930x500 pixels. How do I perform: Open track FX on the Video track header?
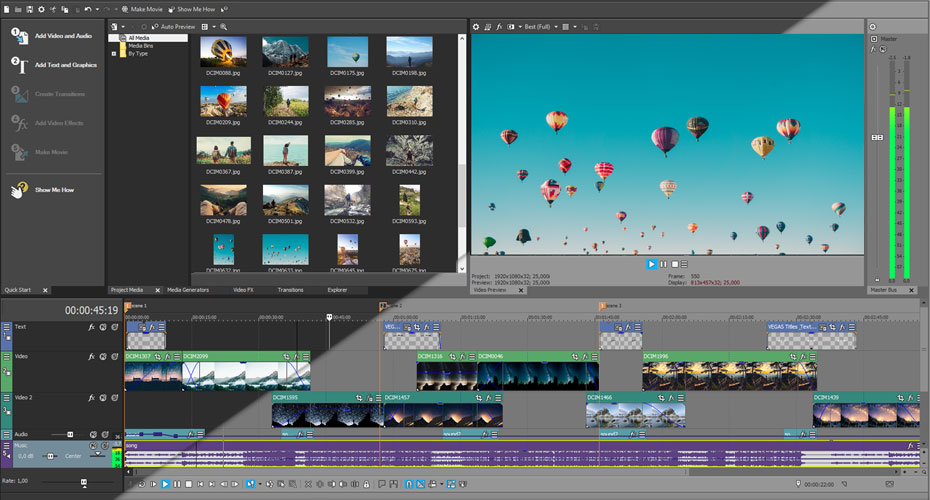click(91, 356)
